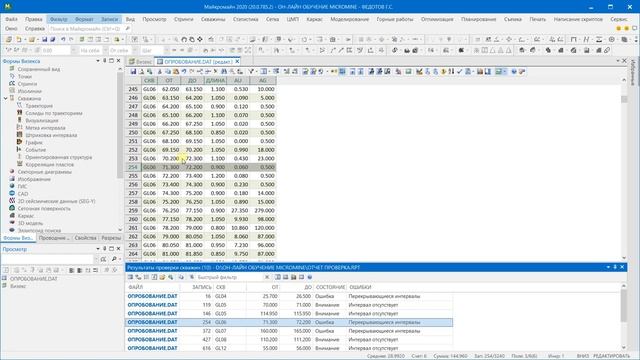Pin the results check panel
640x360 pixels.
coord(615,267)
